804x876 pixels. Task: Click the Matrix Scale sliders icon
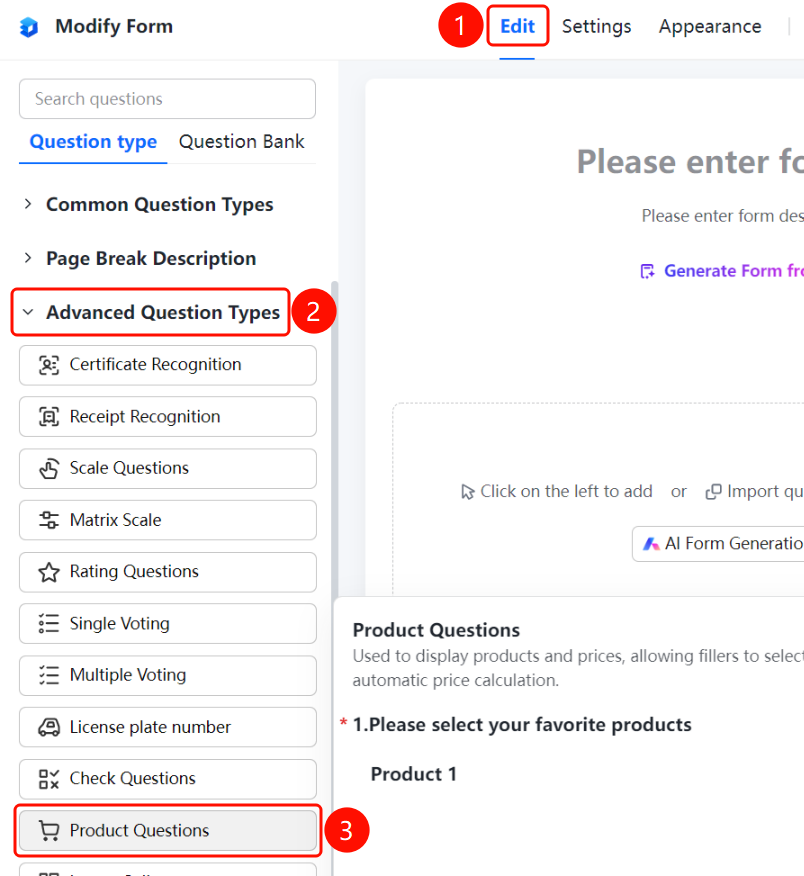coord(49,520)
